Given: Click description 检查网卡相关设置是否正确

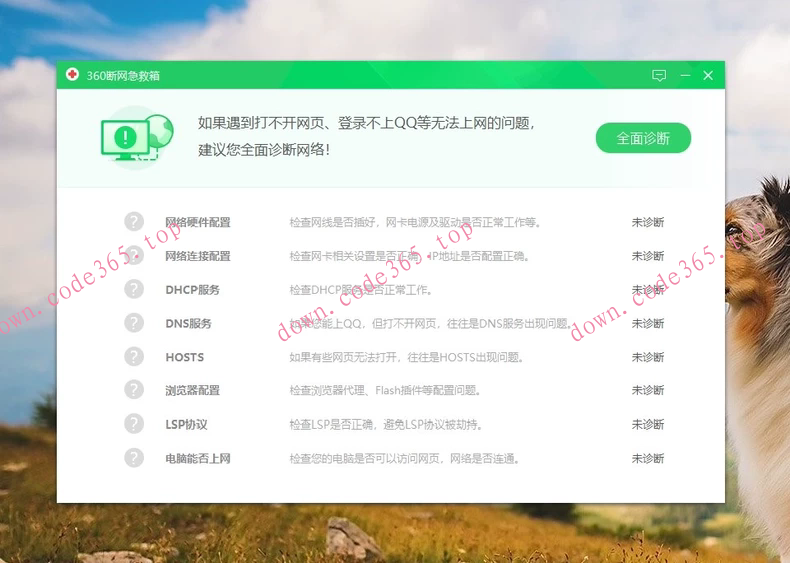Looking at the screenshot, I should pos(409,256).
